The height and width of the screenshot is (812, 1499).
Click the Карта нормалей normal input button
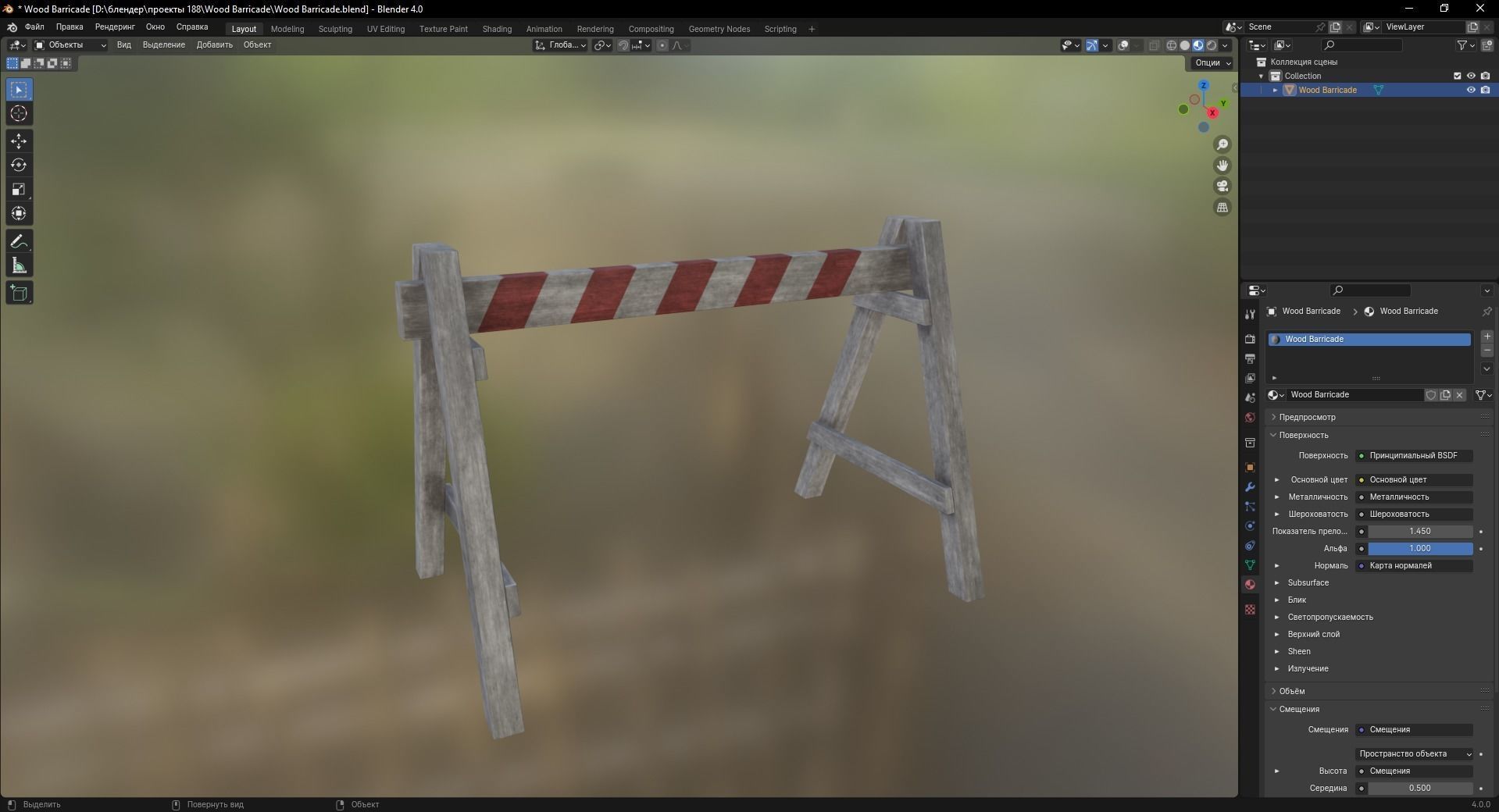click(x=1415, y=565)
